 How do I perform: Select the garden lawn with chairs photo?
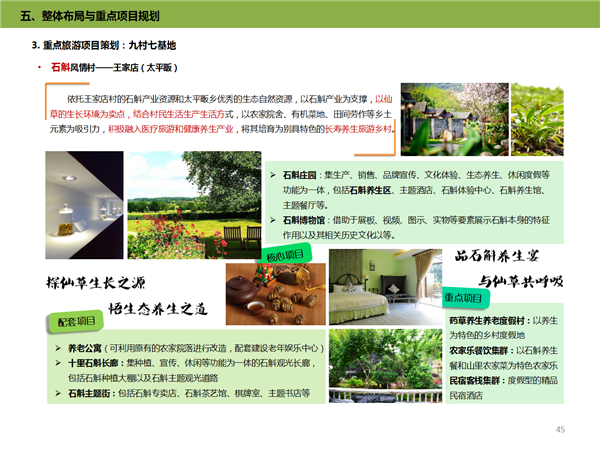[x=195, y=206]
